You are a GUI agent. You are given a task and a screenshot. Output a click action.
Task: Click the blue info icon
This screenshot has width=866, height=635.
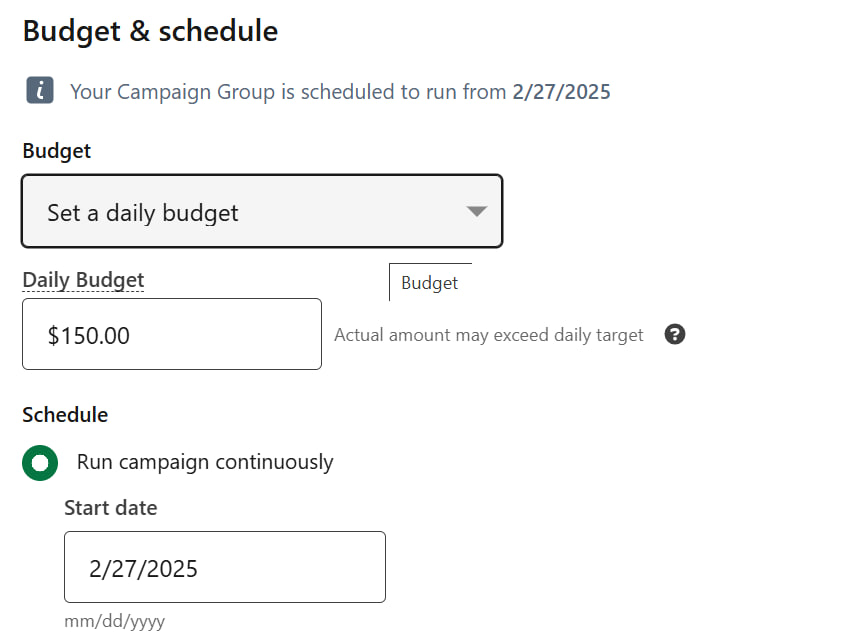click(40, 91)
